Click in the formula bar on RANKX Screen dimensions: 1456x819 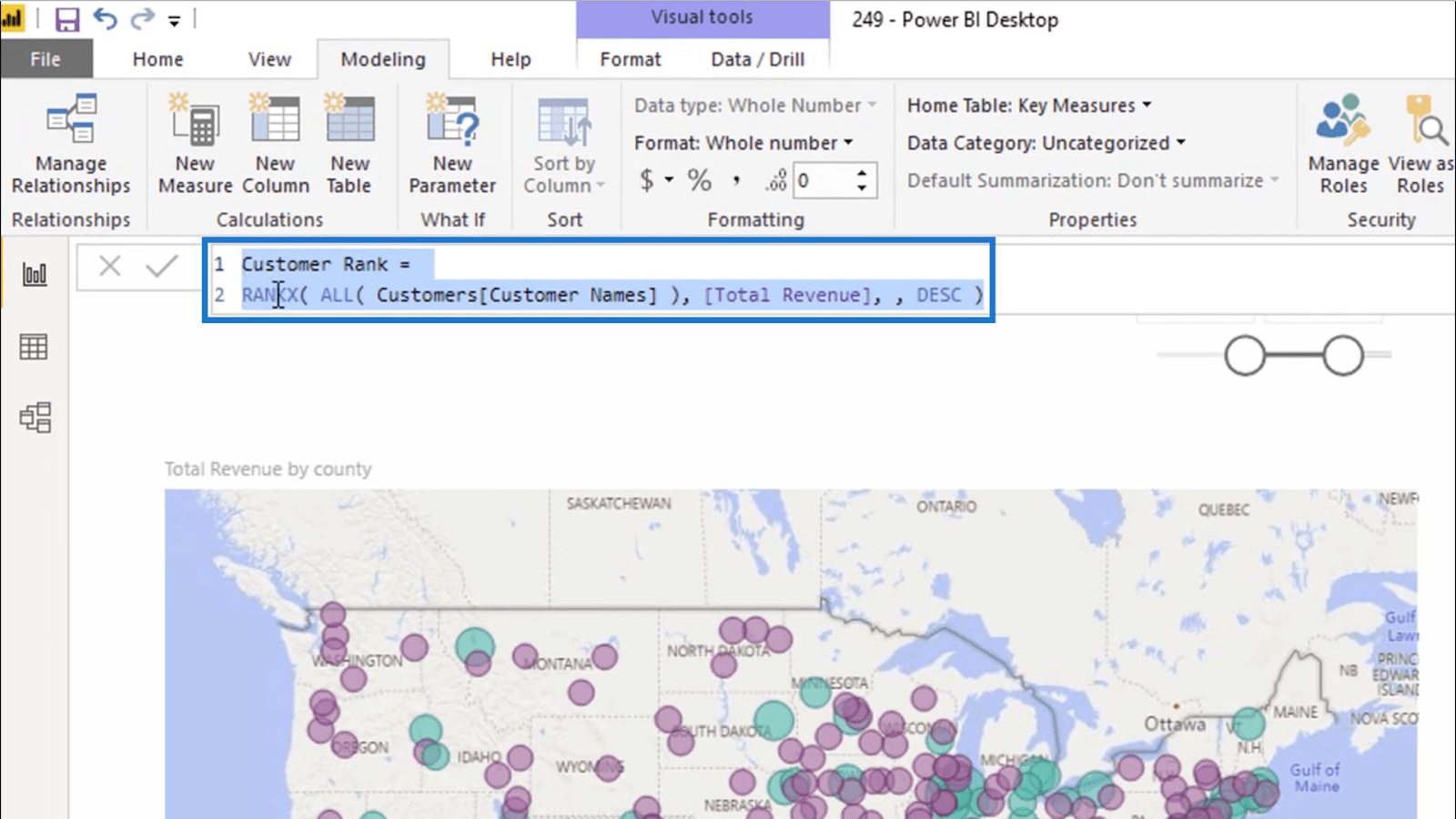[269, 295]
